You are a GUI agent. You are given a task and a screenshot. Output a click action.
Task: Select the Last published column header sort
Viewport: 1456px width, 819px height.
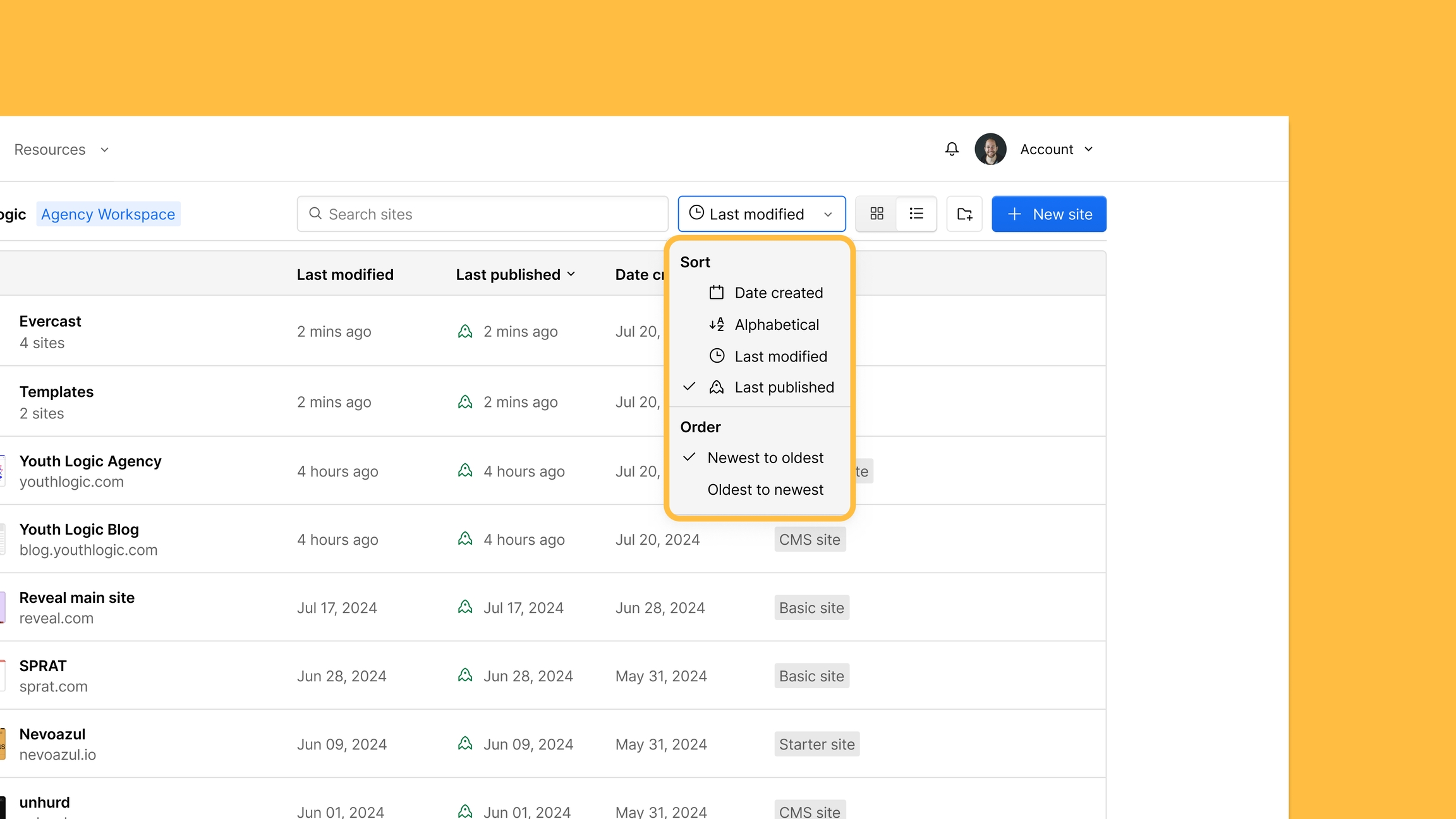click(515, 274)
